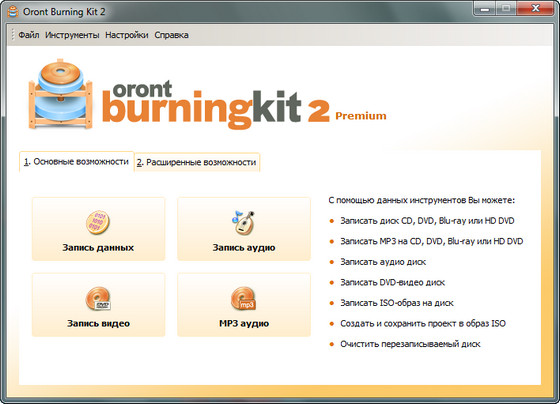Image resolution: width=560 pixels, height=404 pixels.
Task: Click text Записать ISO-образ на диск
Action: 397,303
